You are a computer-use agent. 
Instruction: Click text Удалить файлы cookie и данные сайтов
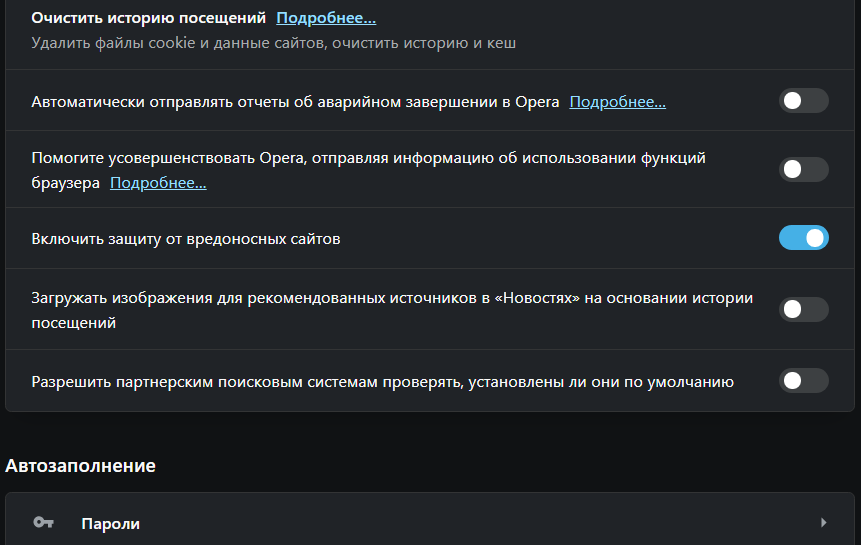pos(178,43)
